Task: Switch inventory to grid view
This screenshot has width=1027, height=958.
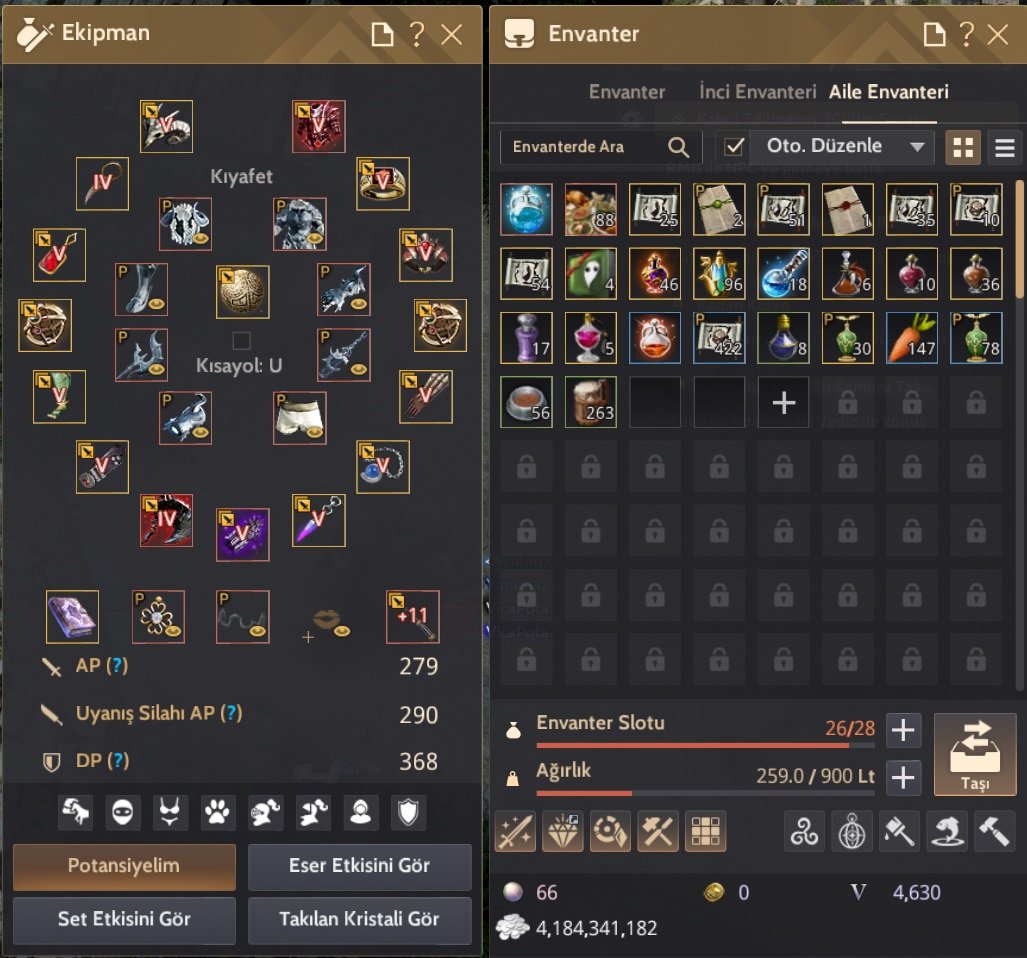Action: click(963, 147)
